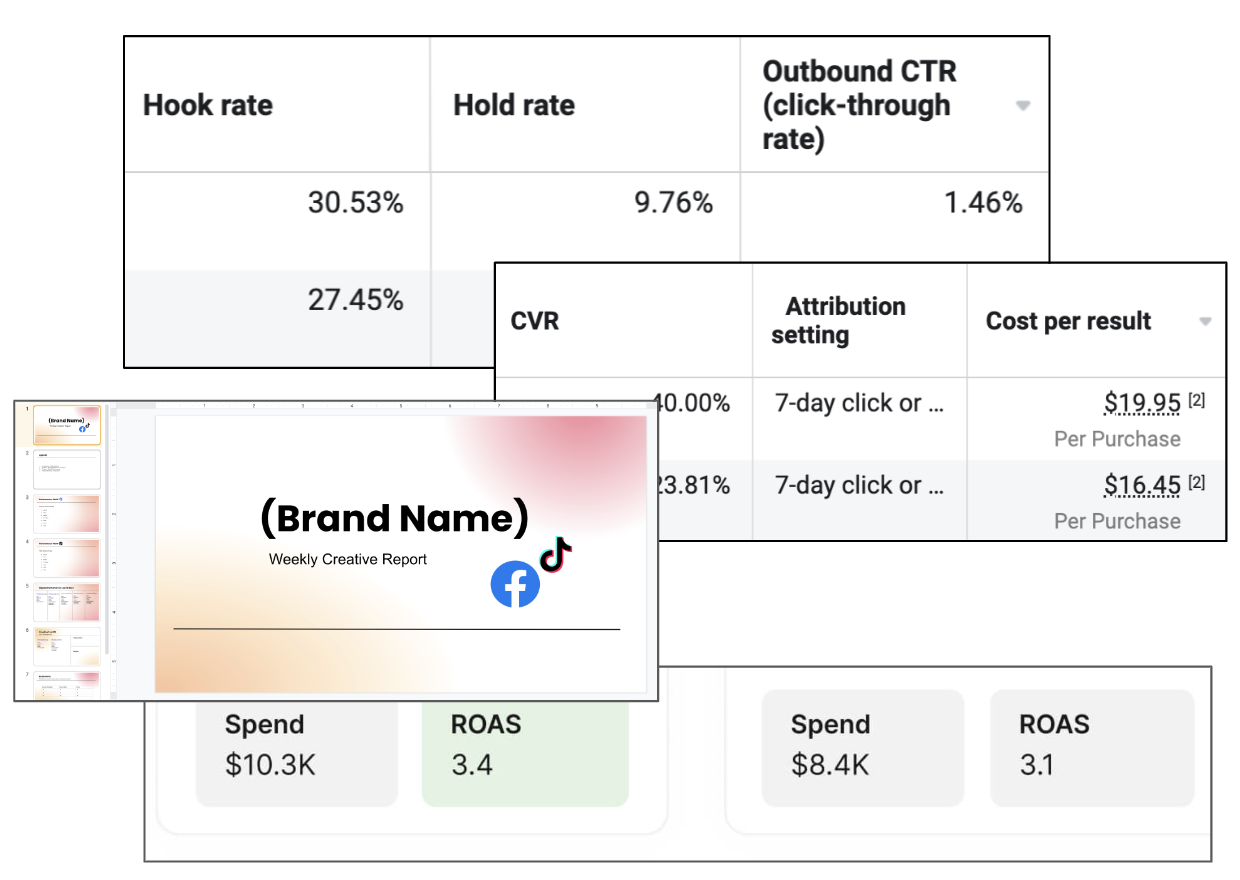Click the (Brand Name) title text
This screenshot has height=880, width=1240.
click(x=394, y=518)
